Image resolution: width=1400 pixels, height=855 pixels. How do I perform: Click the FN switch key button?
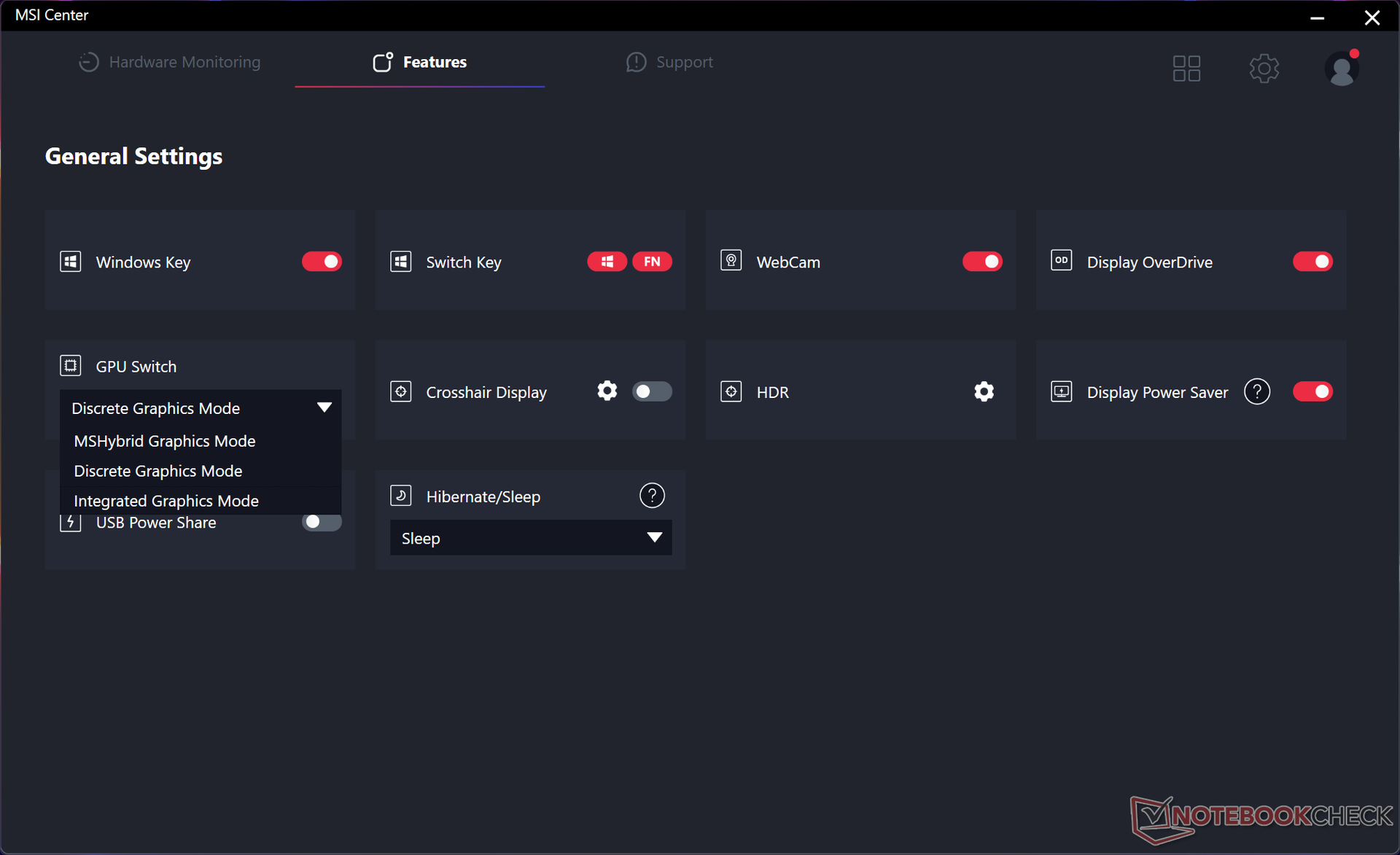pyautogui.click(x=652, y=262)
